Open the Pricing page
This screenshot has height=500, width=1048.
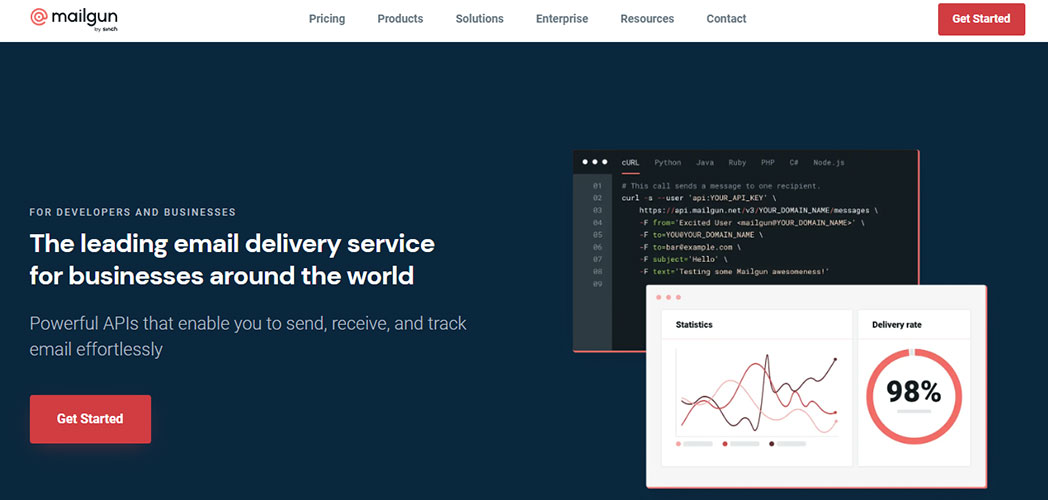click(327, 19)
